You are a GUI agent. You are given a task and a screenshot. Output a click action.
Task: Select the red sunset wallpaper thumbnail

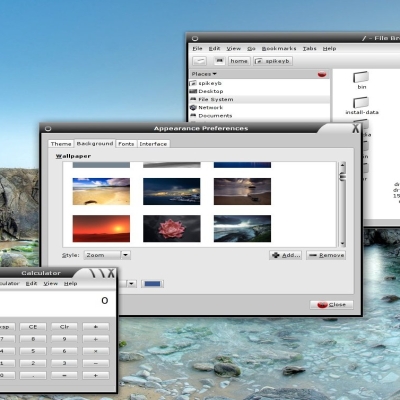101,229
